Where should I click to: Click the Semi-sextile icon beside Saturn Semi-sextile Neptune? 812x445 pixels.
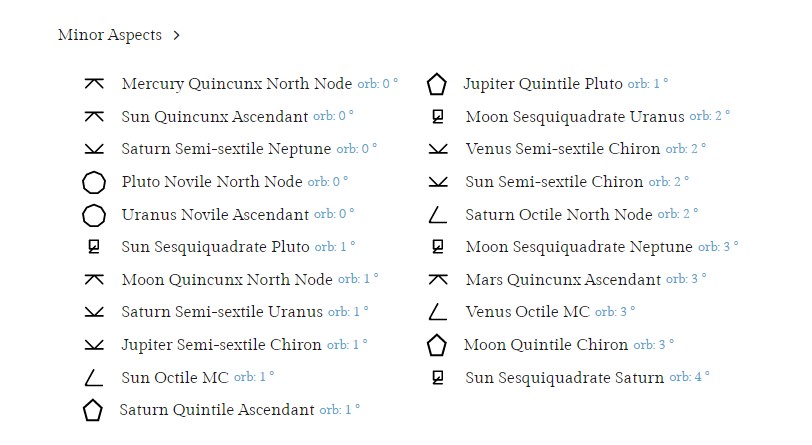tap(94, 149)
